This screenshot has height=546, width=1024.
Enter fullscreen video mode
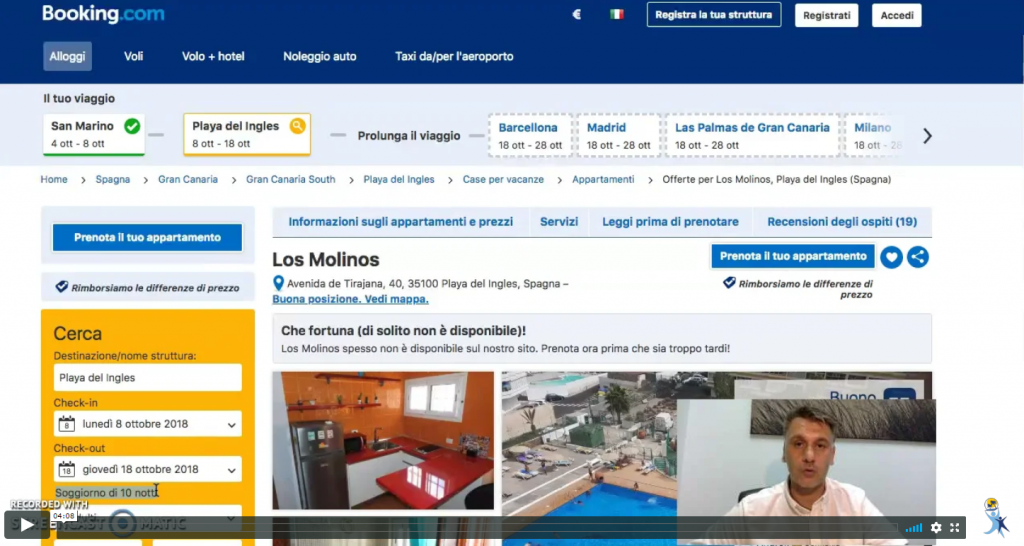coord(955,528)
